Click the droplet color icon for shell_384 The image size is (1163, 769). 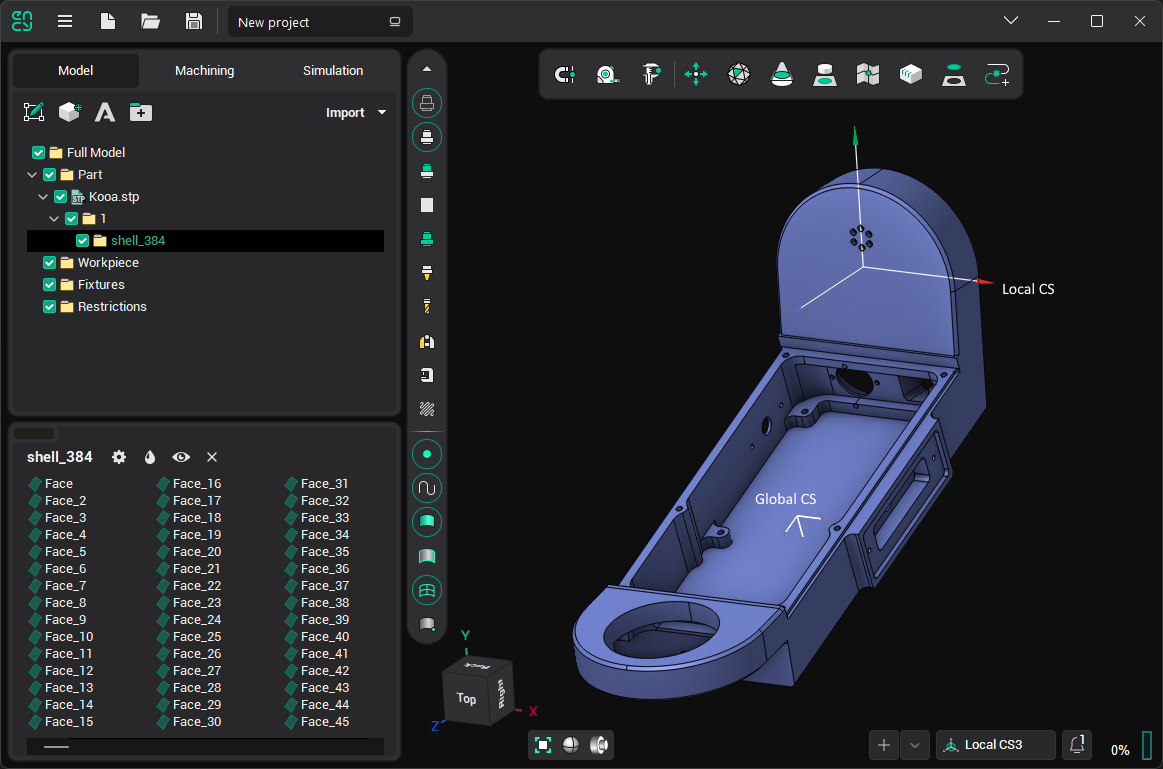tap(150, 457)
